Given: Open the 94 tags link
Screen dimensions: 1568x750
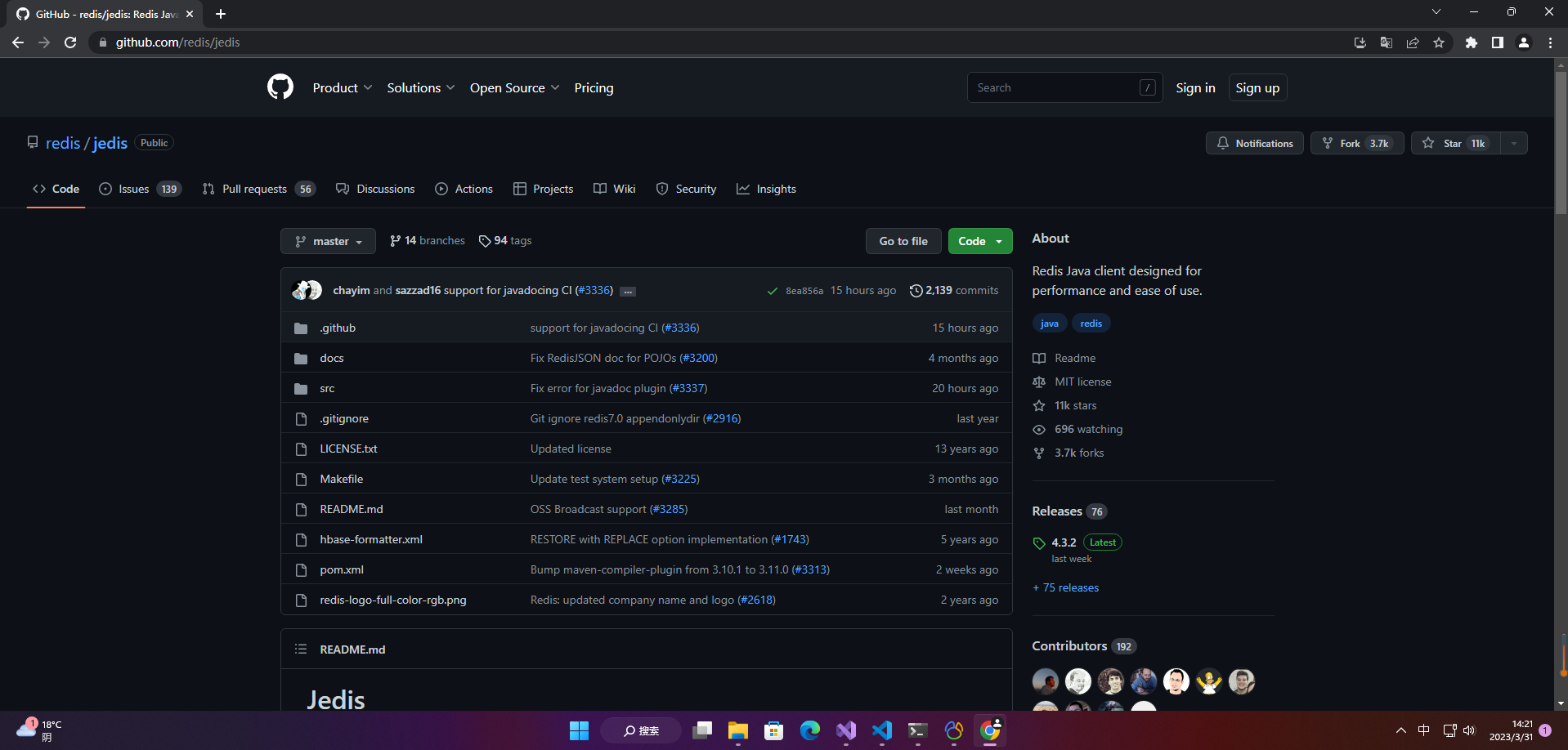Looking at the screenshot, I should [x=505, y=240].
